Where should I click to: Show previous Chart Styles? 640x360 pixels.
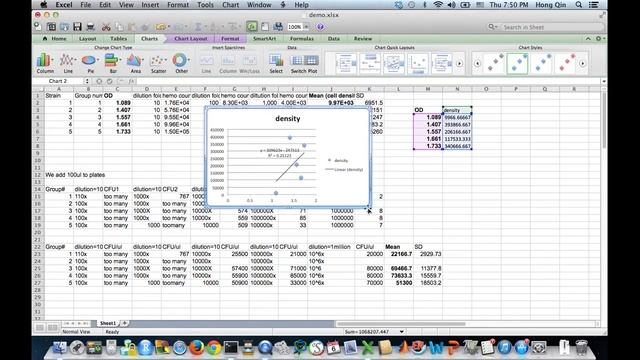point(477,64)
